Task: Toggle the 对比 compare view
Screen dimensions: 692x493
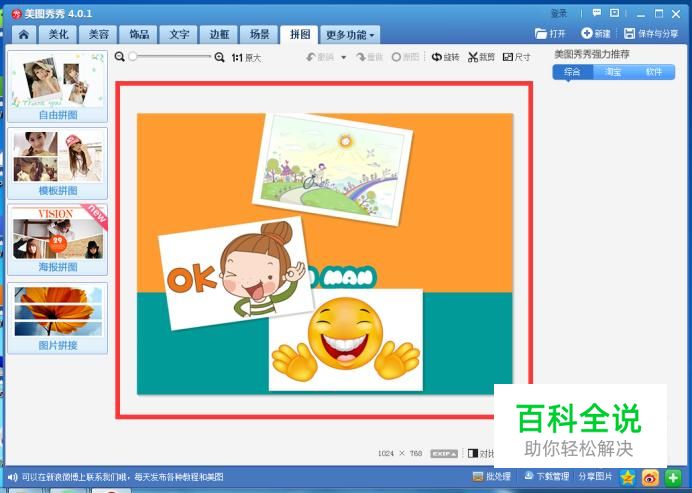Action: (480, 453)
